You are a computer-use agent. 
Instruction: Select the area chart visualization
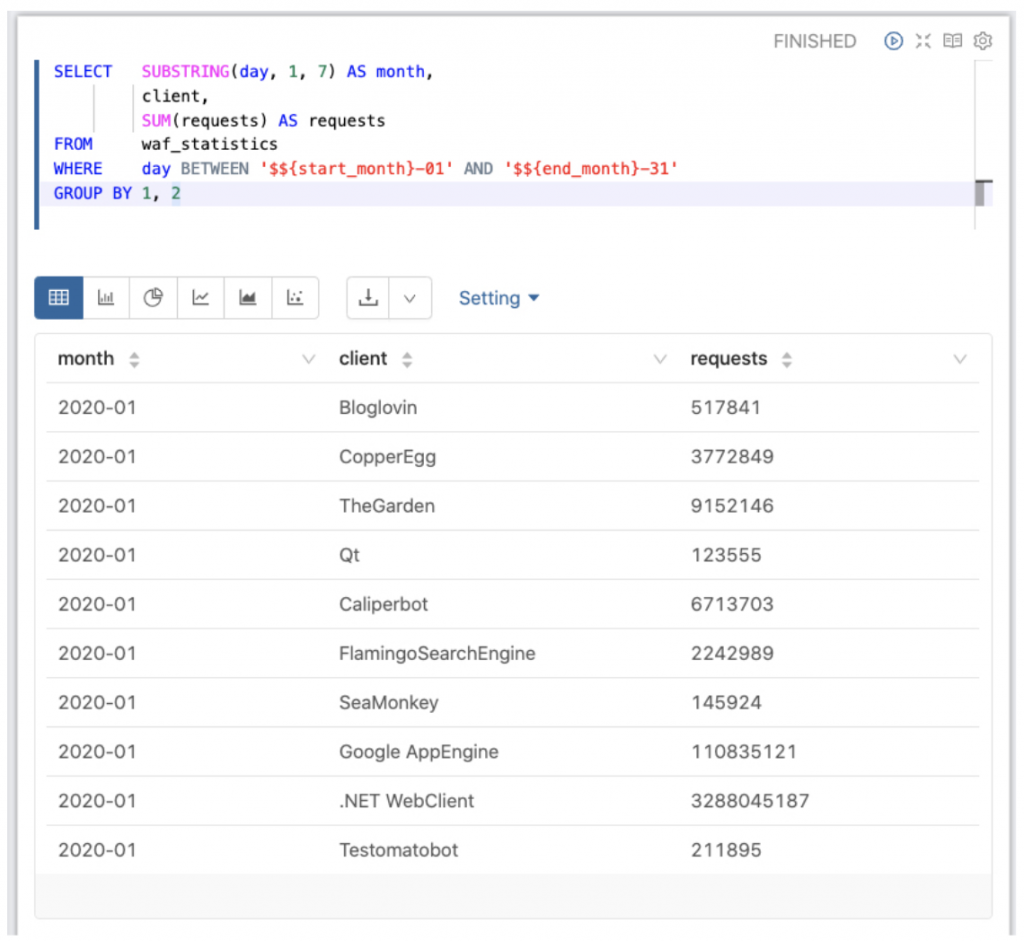pos(247,297)
